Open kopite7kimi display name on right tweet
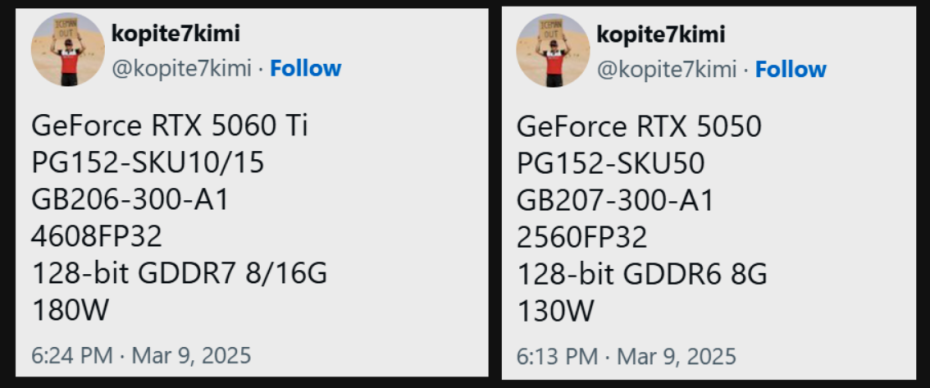This screenshot has height=388, width=930. pyautogui.click(x=661, y=34)
